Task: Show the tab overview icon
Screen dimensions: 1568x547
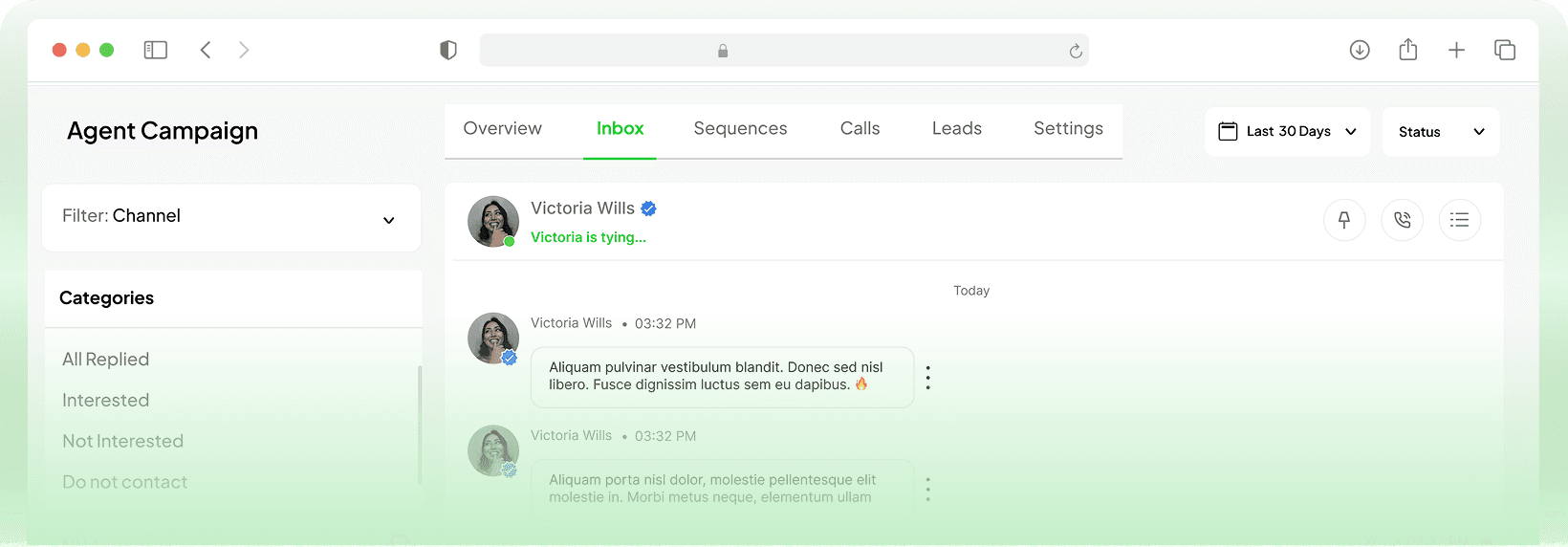Action: 1505,51
